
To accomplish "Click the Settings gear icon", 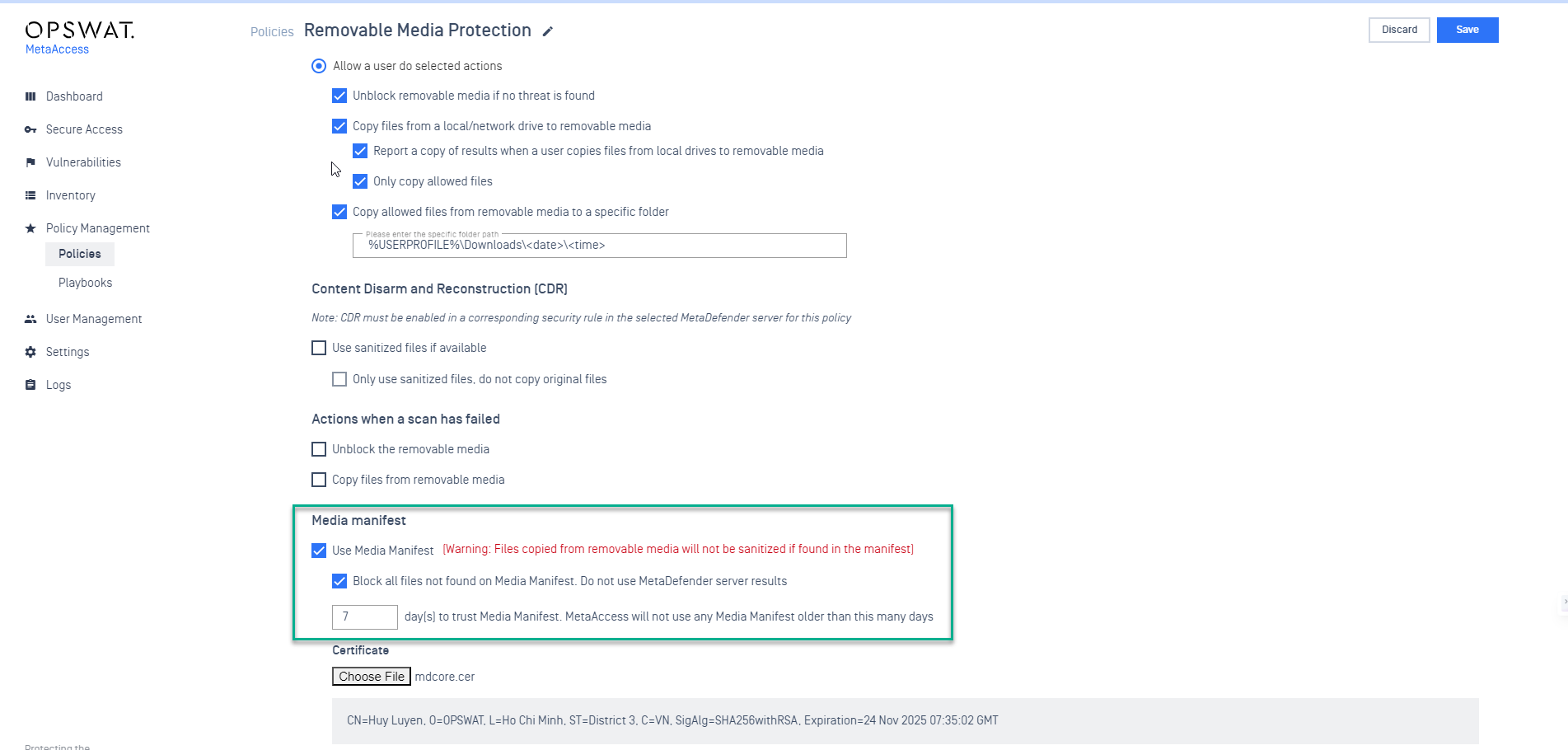I will (30, 352).
